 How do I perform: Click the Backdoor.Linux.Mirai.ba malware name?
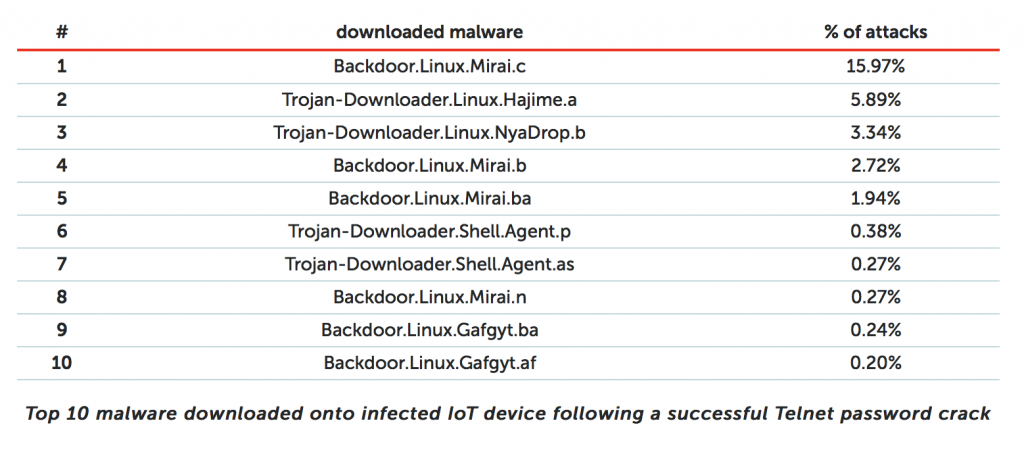[429, 198]
